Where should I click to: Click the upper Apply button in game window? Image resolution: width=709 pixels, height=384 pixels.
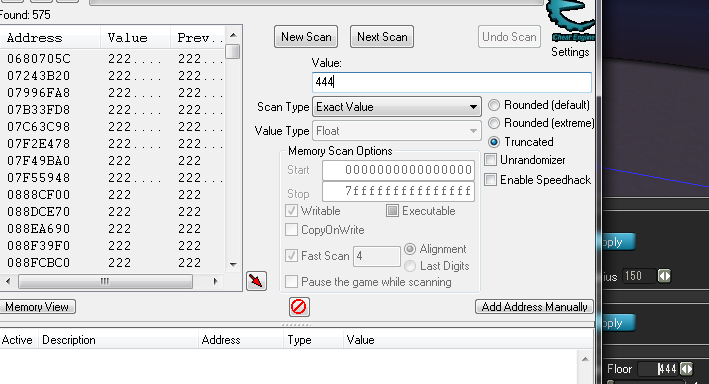coord(618,242)
